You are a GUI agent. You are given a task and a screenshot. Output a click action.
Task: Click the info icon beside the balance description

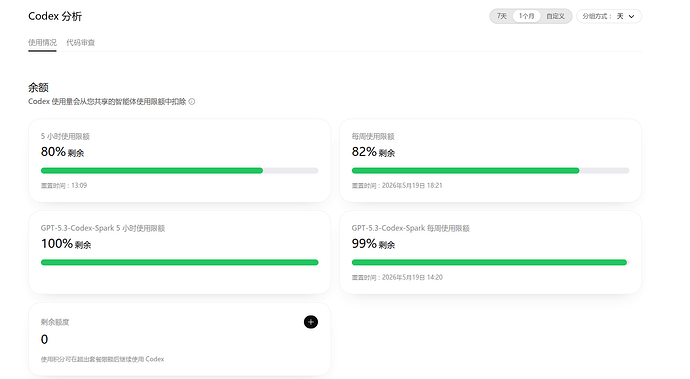tap(192, 102)
